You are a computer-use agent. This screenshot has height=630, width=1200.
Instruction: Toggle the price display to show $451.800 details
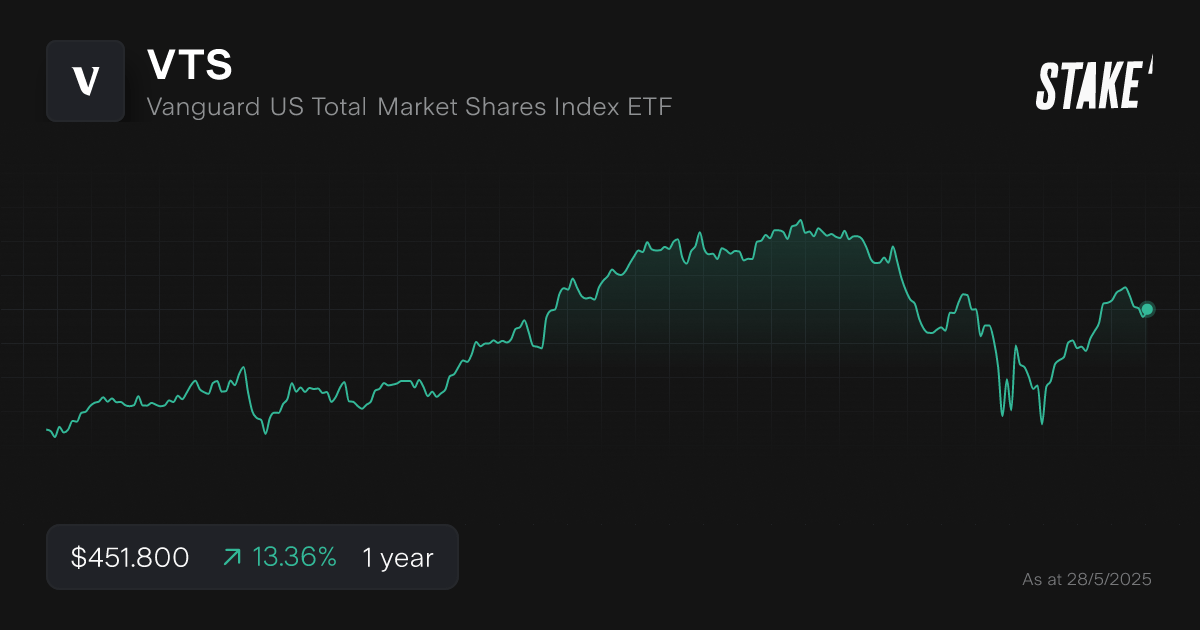(x=129, y=557)
